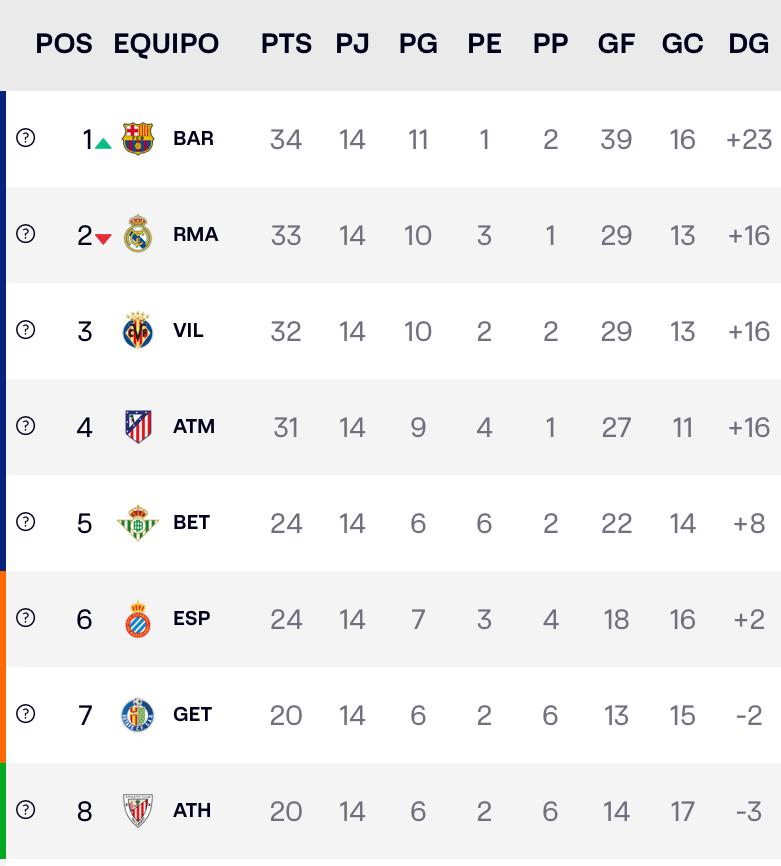Click the help icon in Getafe's row

pos(26,714)
